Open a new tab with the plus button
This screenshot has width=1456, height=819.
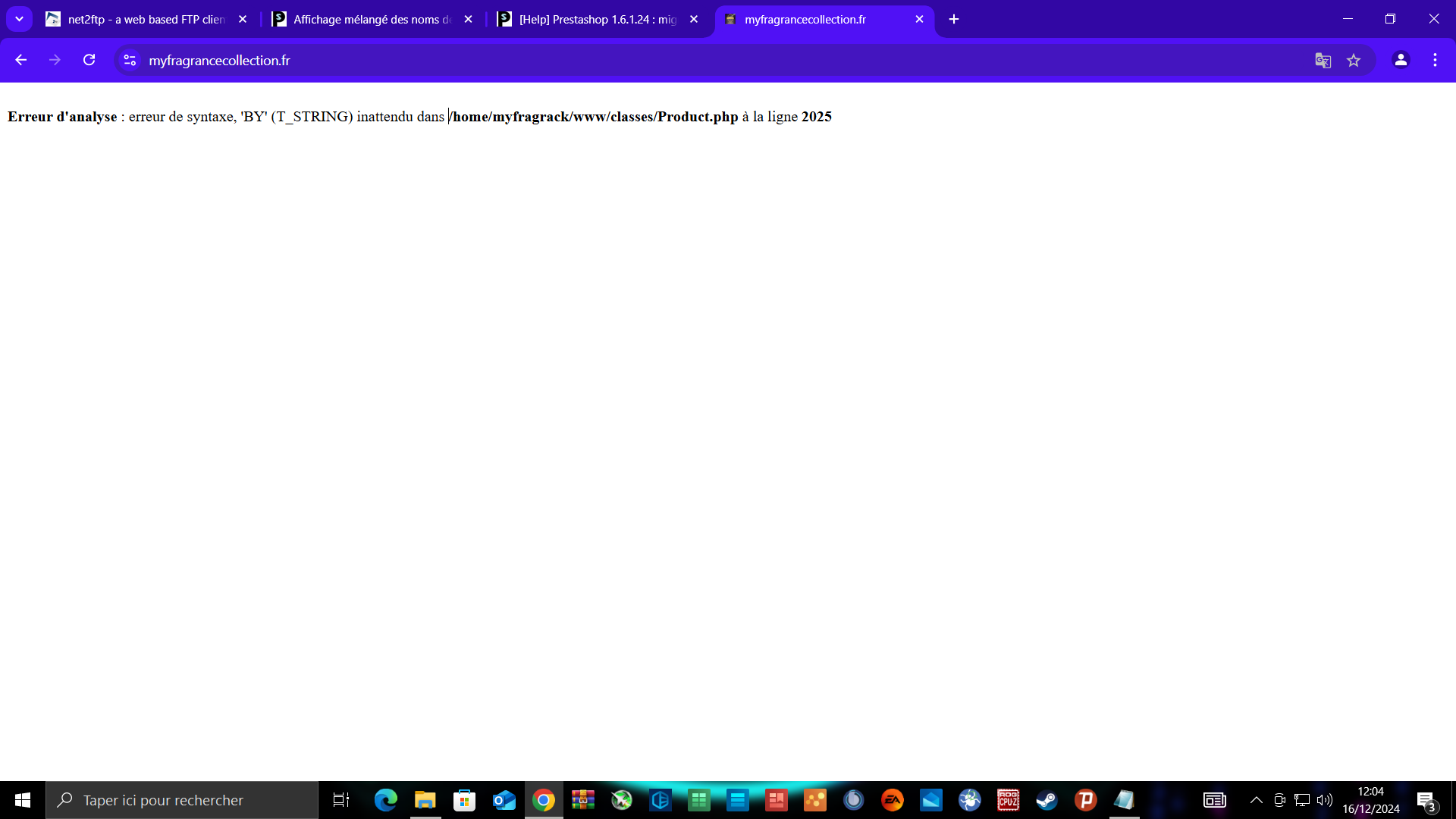pyautogui.click(x=954, y=20)
